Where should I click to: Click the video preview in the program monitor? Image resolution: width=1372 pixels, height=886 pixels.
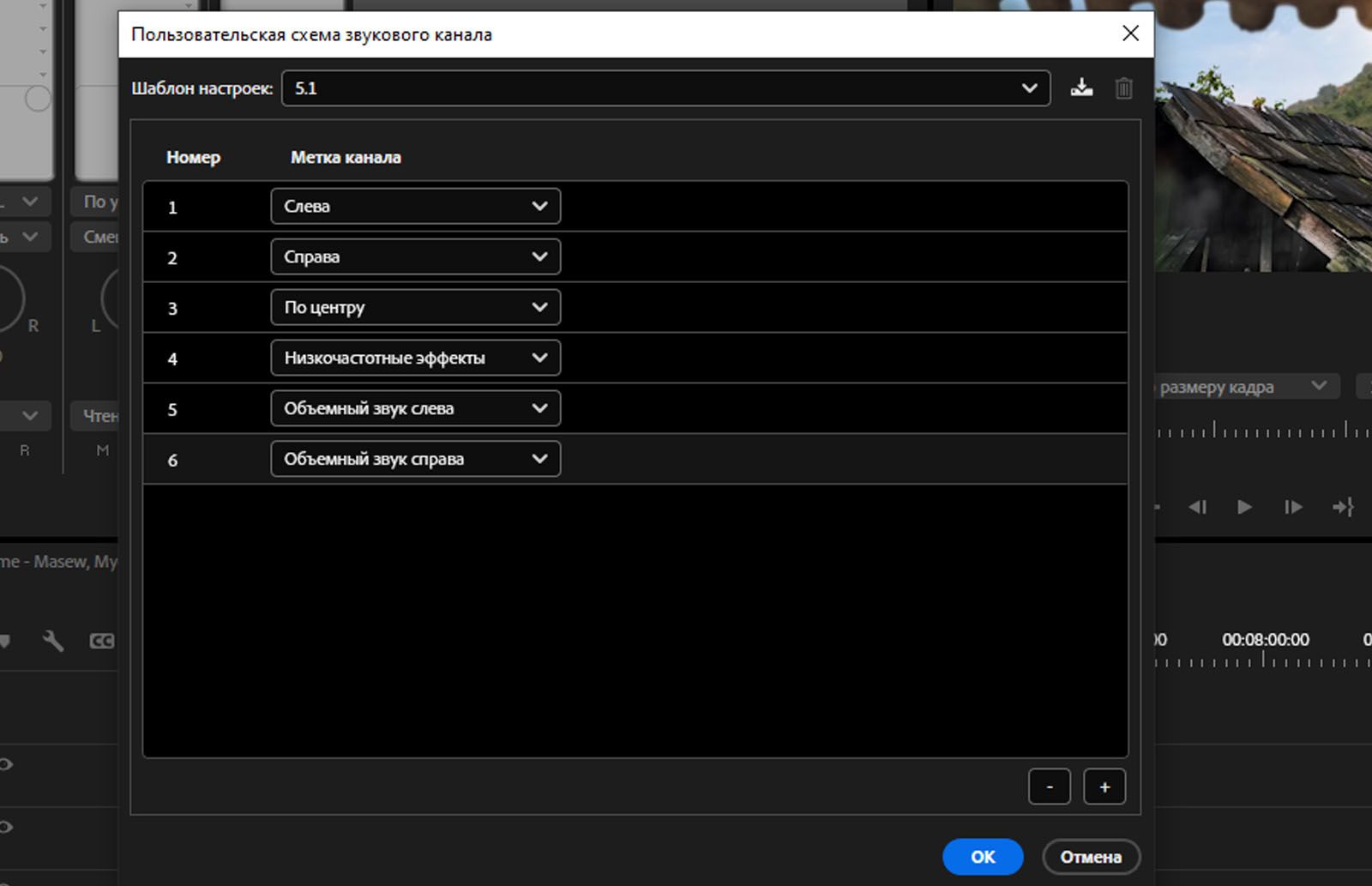pos(1263,136)
